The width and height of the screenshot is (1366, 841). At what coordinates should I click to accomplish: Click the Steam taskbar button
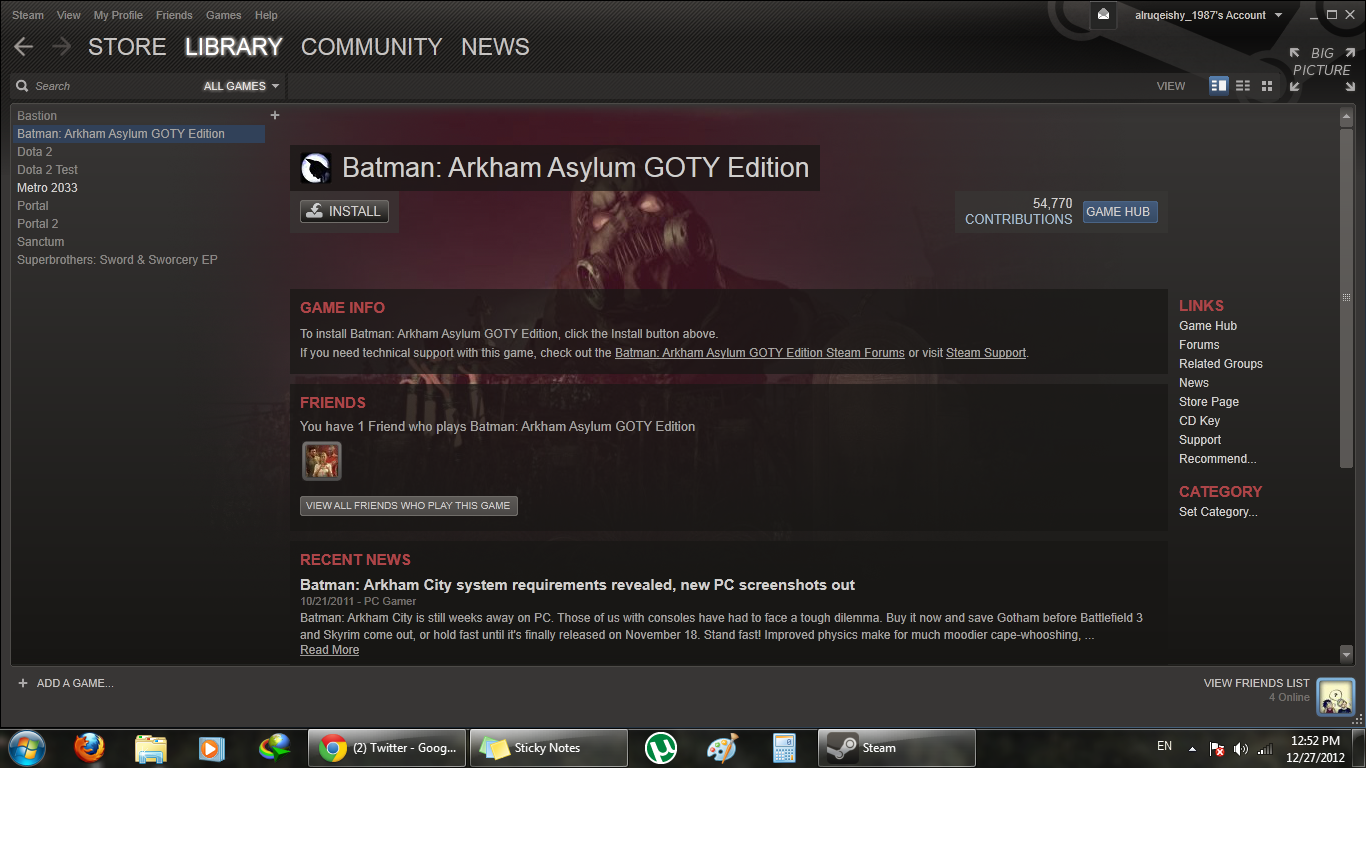(x=897, y=748)
